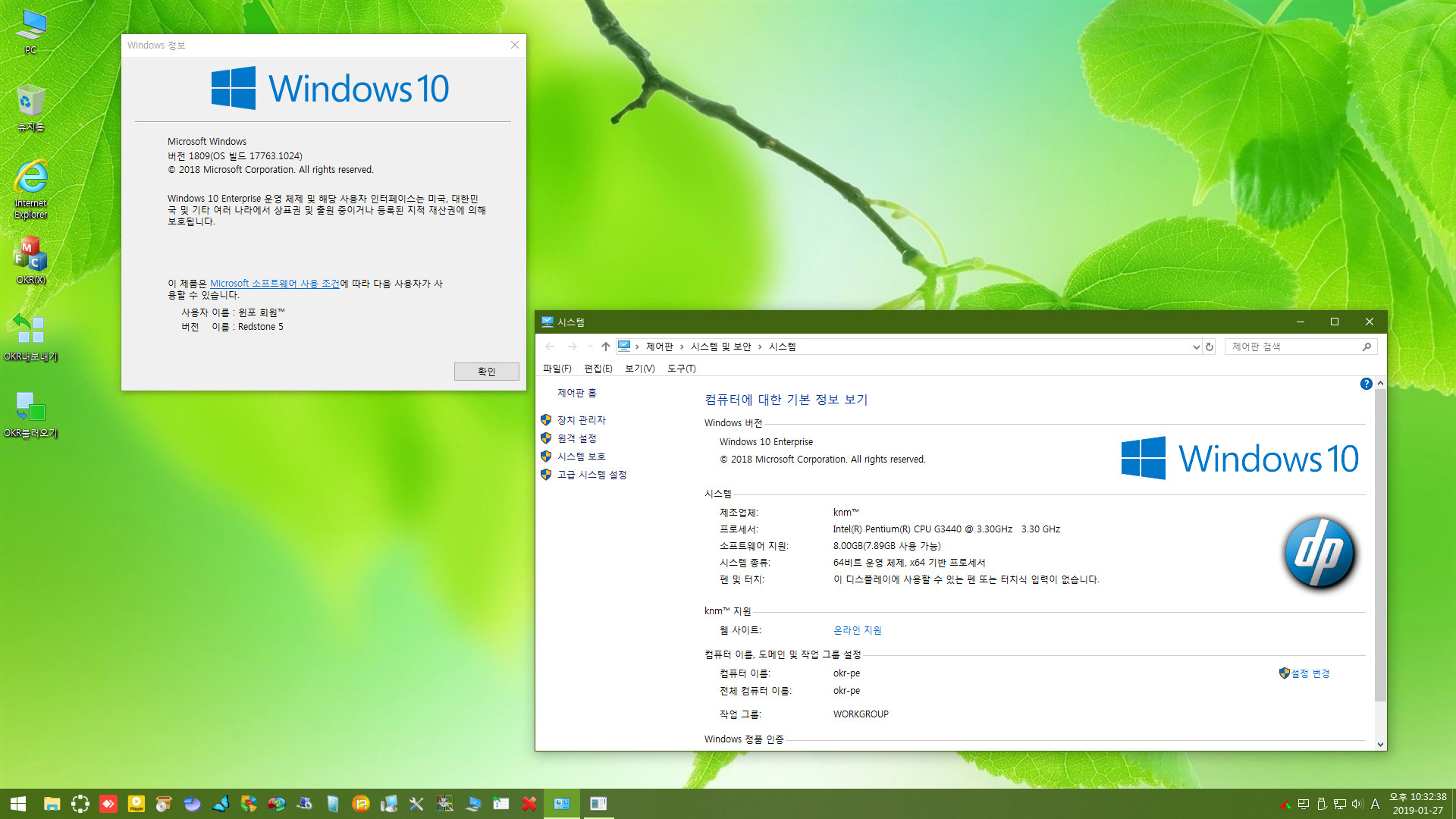Open the computer with gear icon in taskbar

click(x=305, y=804)
